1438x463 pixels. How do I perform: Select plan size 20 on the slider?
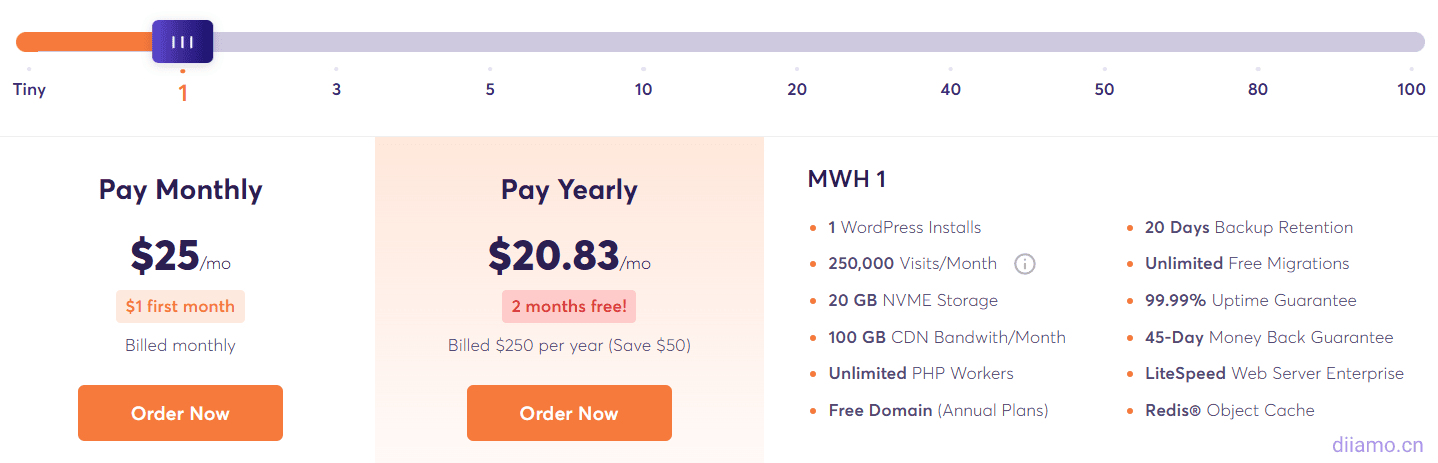(797, 89)
